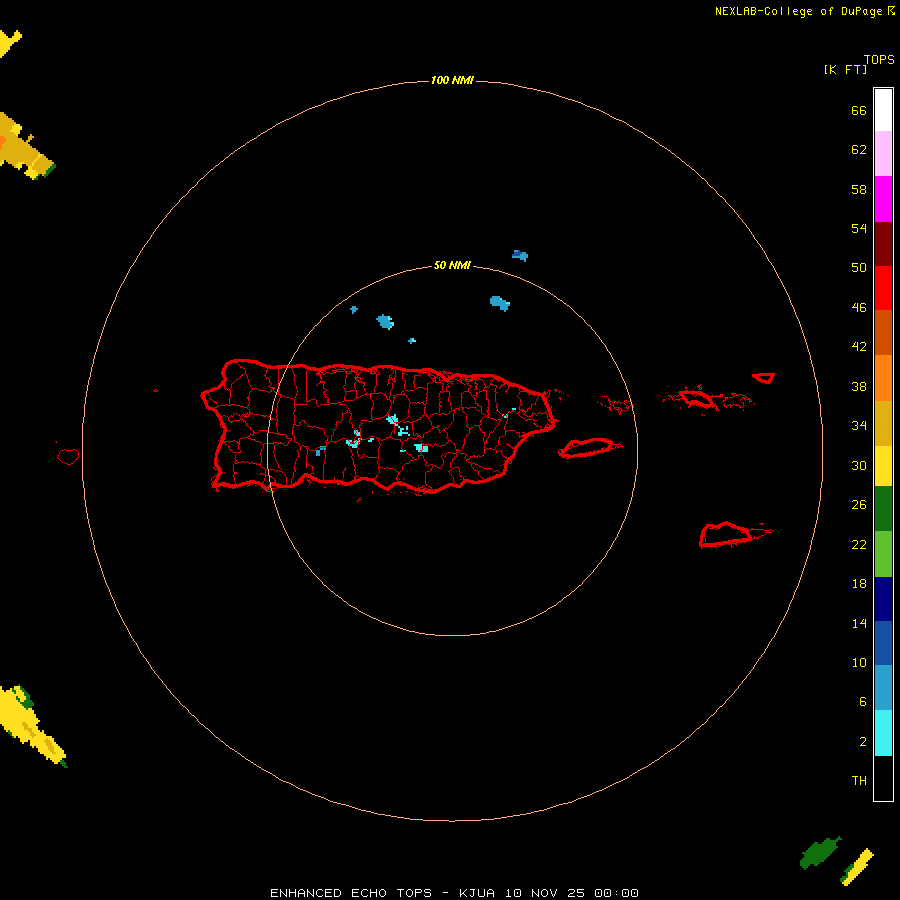This screenshot has width=900, height=900.
Task: Click the medium blue legend swatch
Action: point(883,643)
